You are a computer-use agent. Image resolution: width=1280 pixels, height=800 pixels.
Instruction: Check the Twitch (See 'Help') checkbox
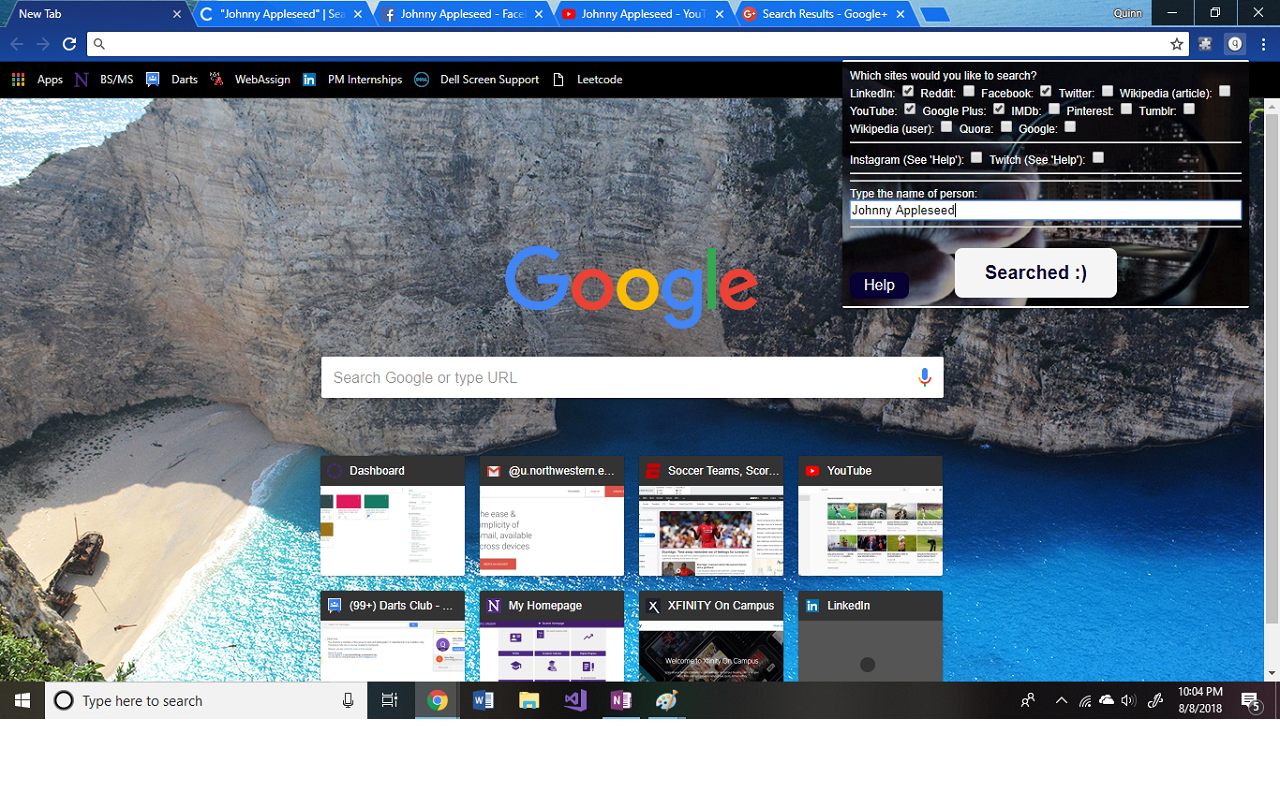point(1098,158)
